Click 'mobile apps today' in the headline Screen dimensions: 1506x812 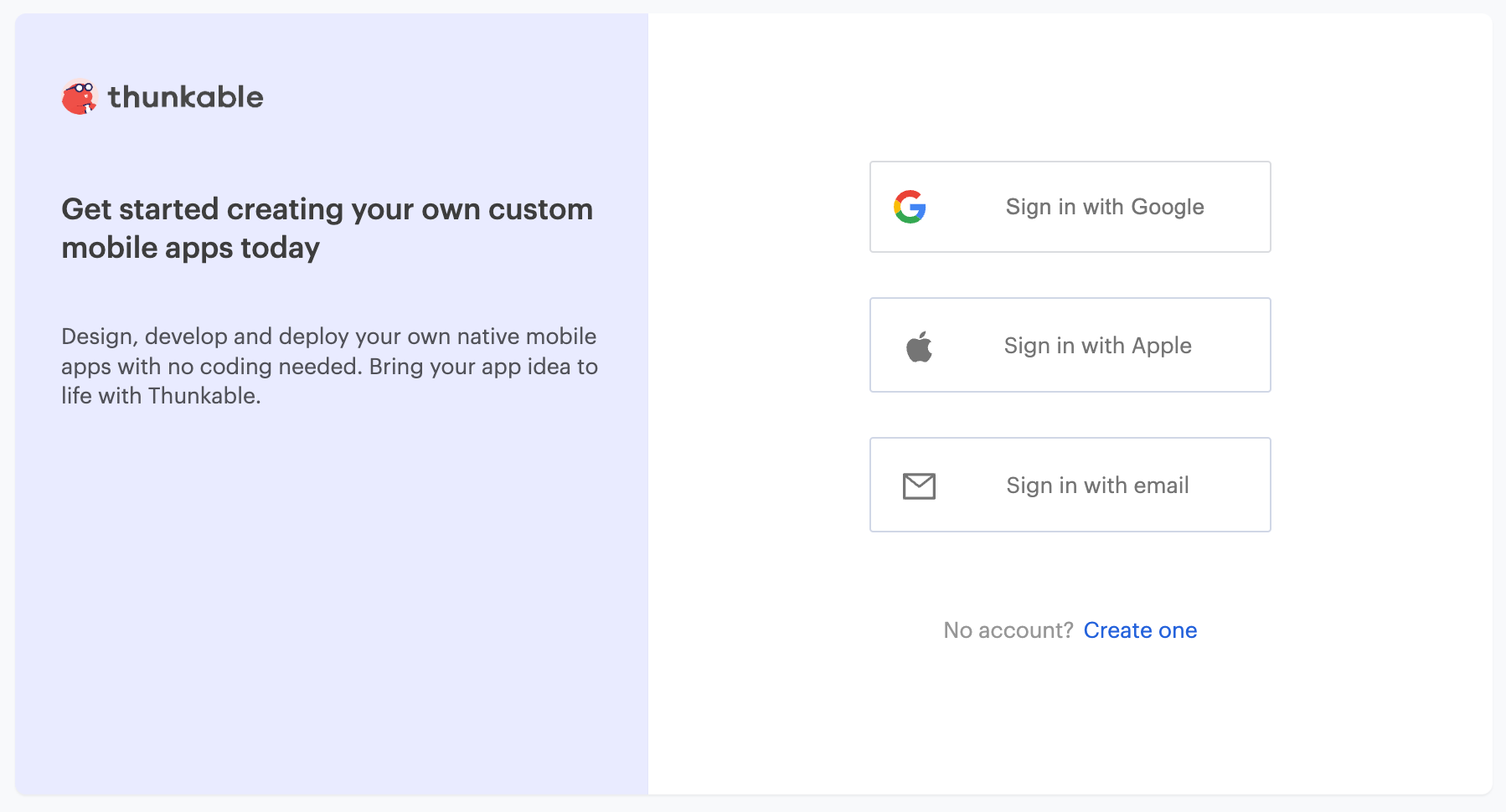(191, 248)
